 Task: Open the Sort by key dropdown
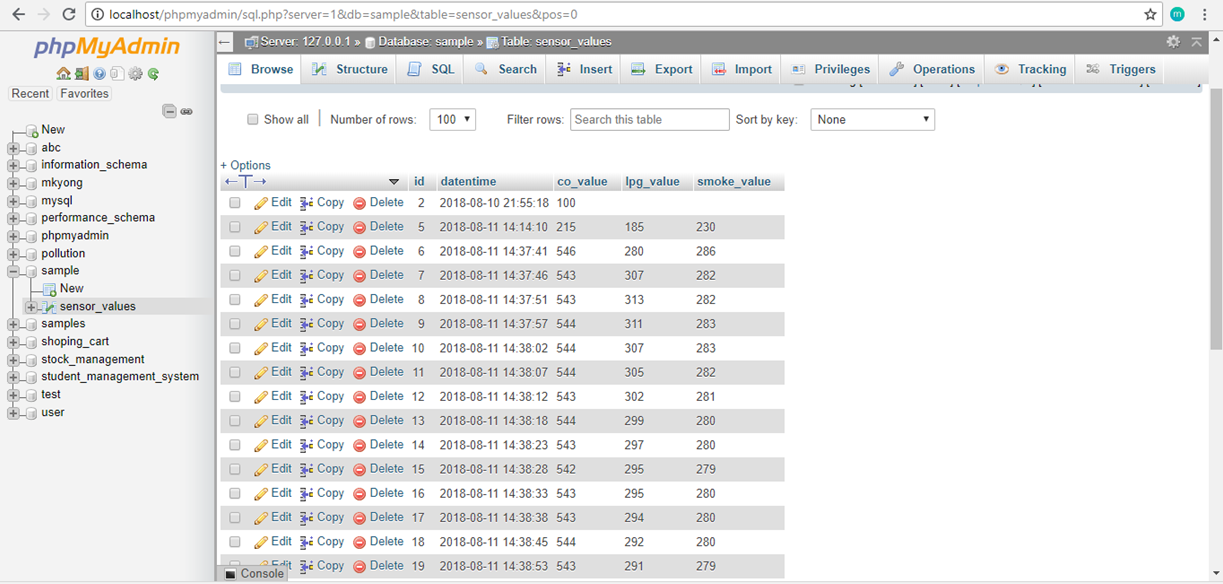click(872, 120)
